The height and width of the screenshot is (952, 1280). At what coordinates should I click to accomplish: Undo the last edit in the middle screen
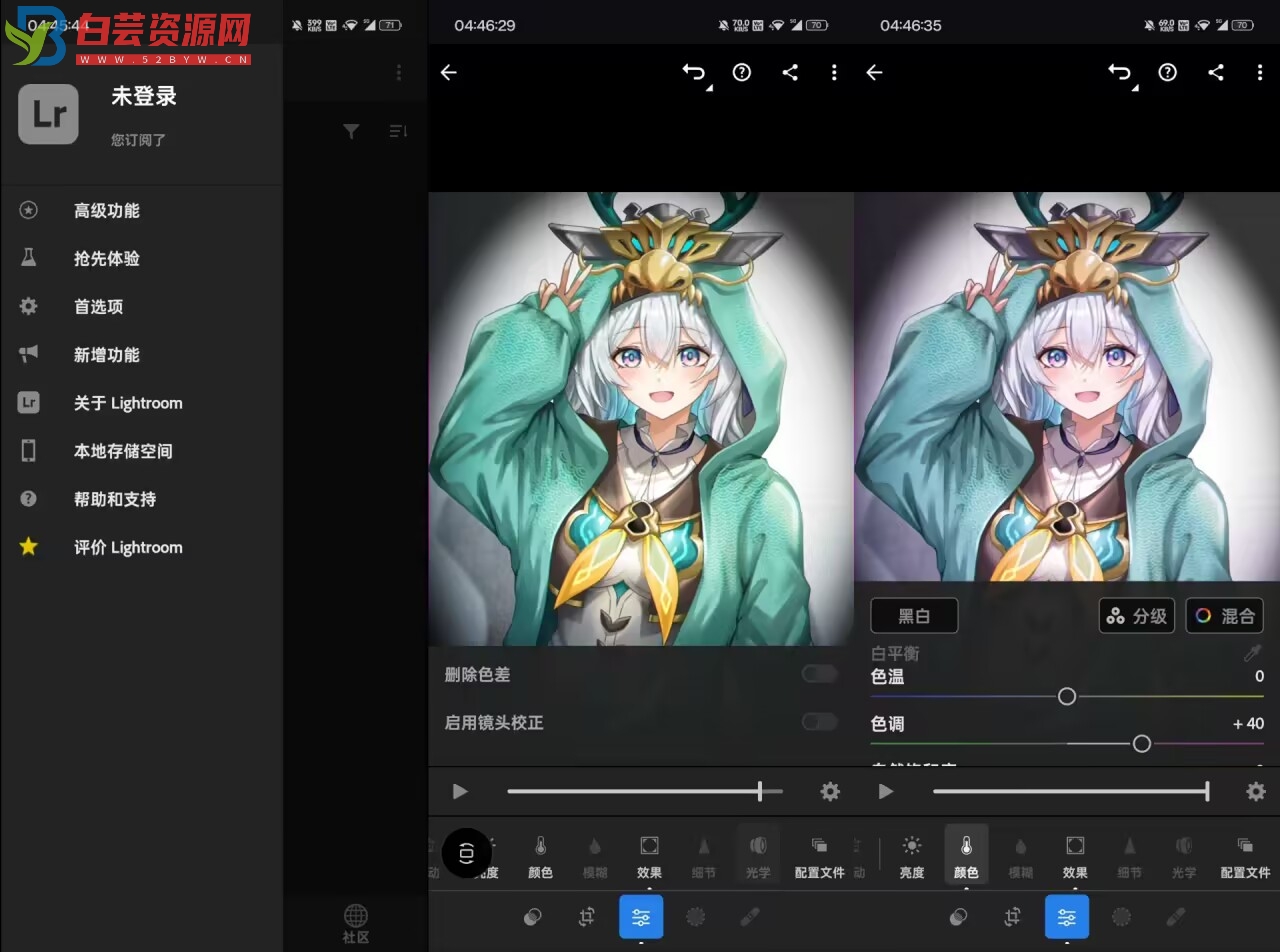point(695,72)
